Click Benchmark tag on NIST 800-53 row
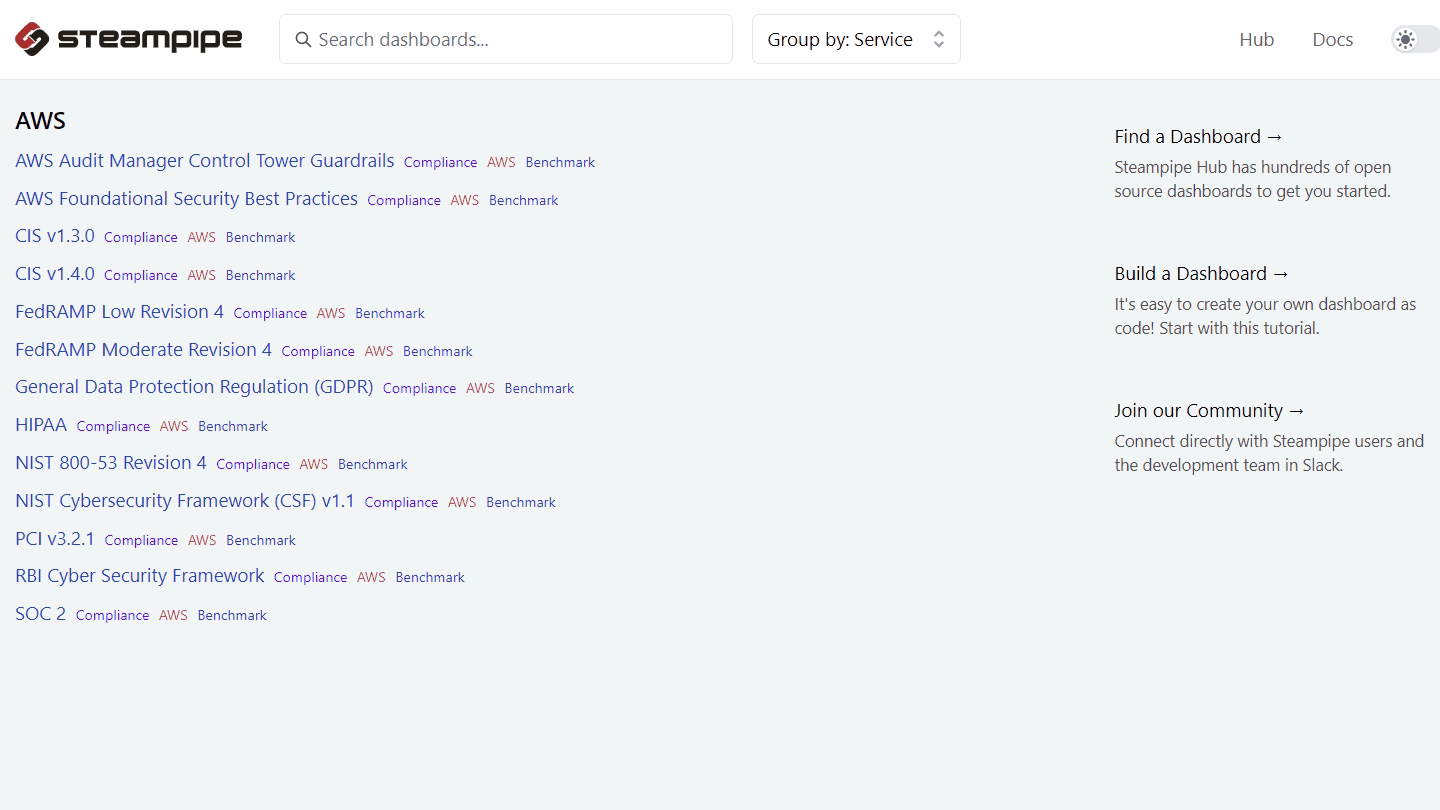1440x810 pixels. (x=373, y=464)
